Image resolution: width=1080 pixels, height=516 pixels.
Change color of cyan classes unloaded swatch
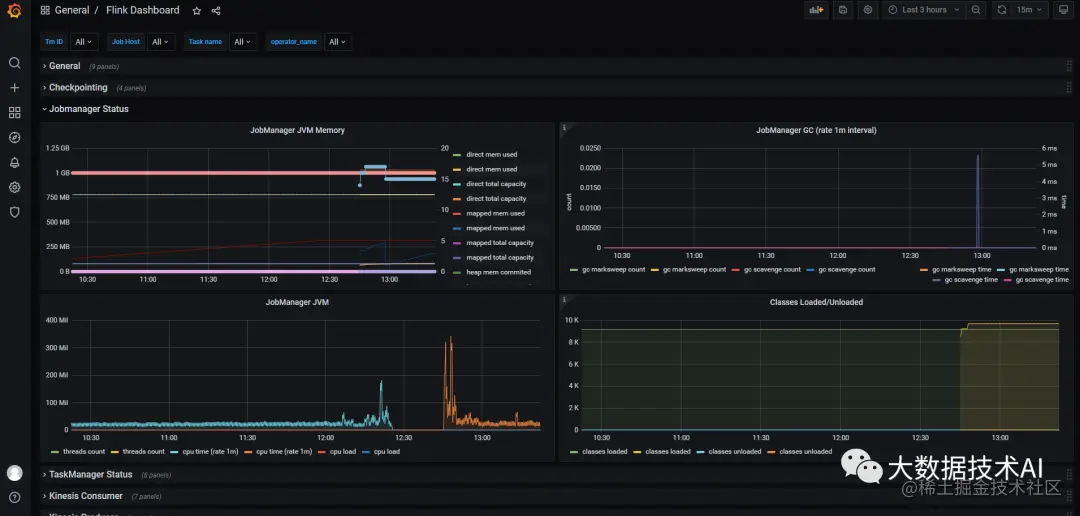(702, 452)
